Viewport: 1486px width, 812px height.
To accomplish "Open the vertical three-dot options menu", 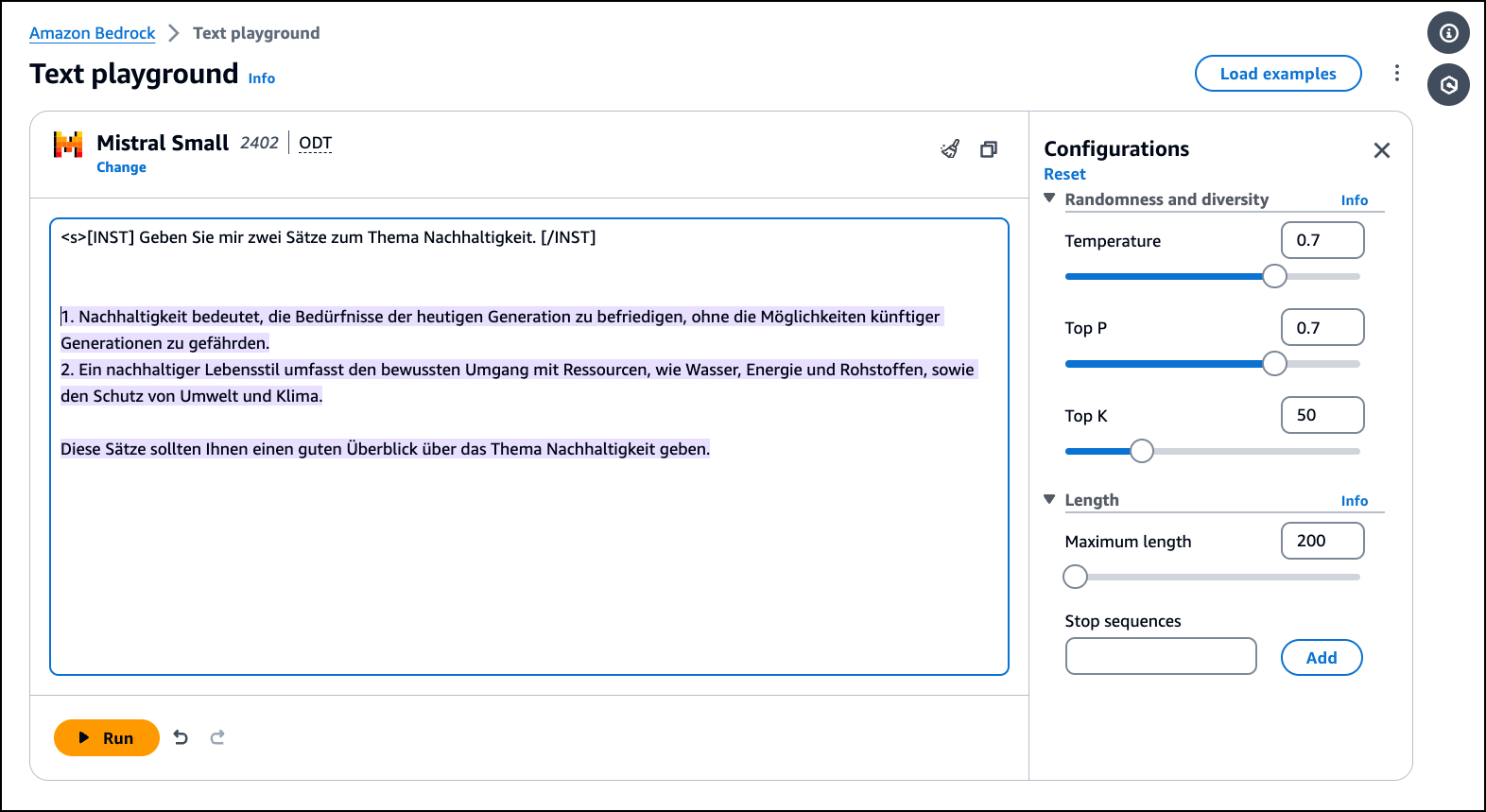I will pos(1397,73).
